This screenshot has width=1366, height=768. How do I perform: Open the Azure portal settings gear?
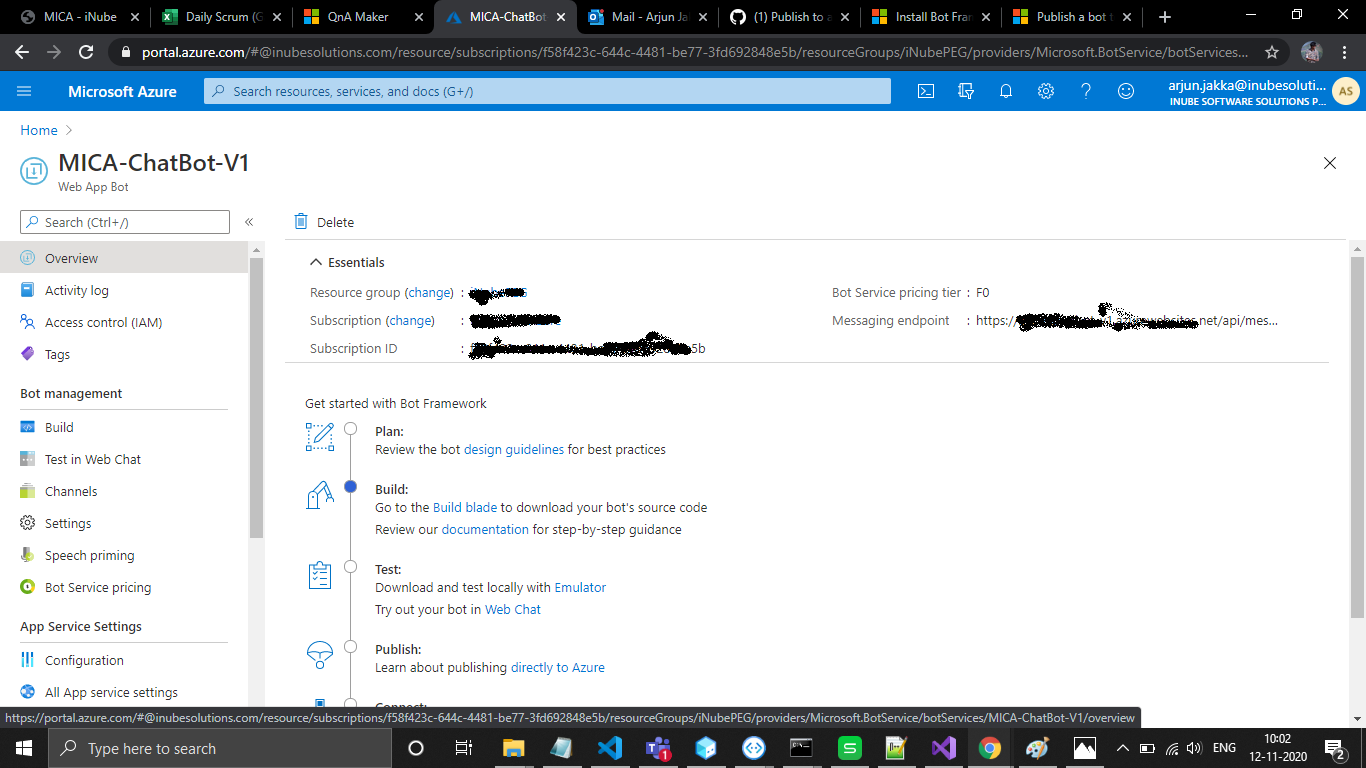point(1046,91)
